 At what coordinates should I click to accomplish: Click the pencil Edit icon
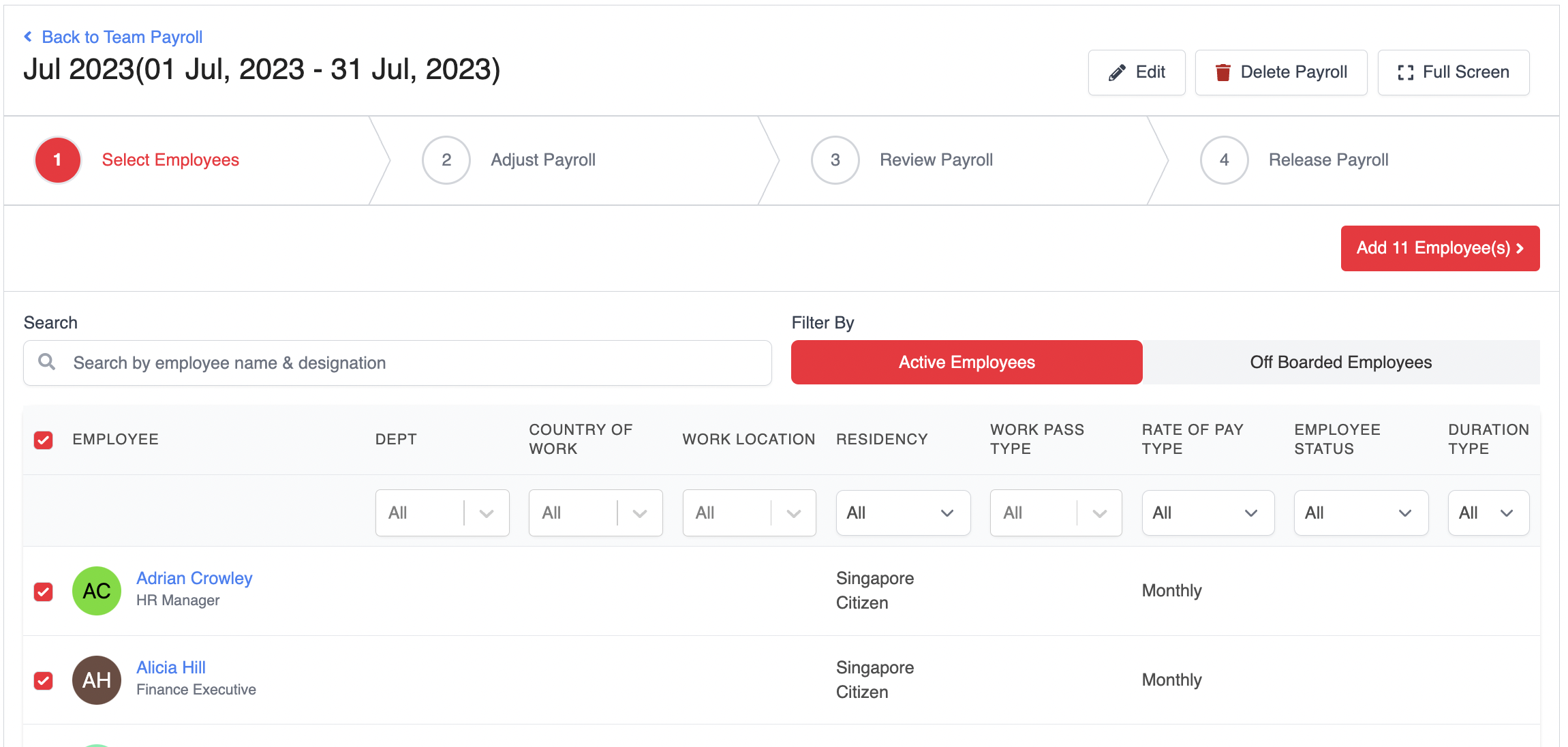[x=1117, y=72]
